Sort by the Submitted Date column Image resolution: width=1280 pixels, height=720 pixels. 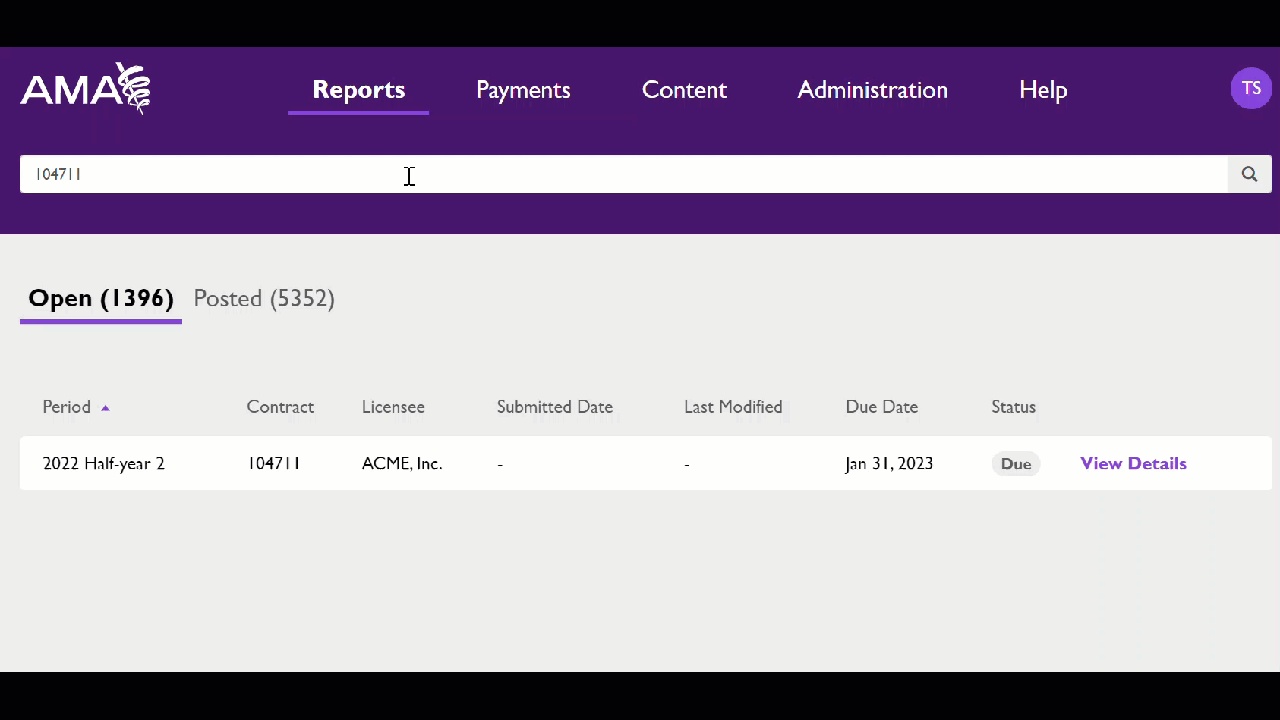pos(554,407)
